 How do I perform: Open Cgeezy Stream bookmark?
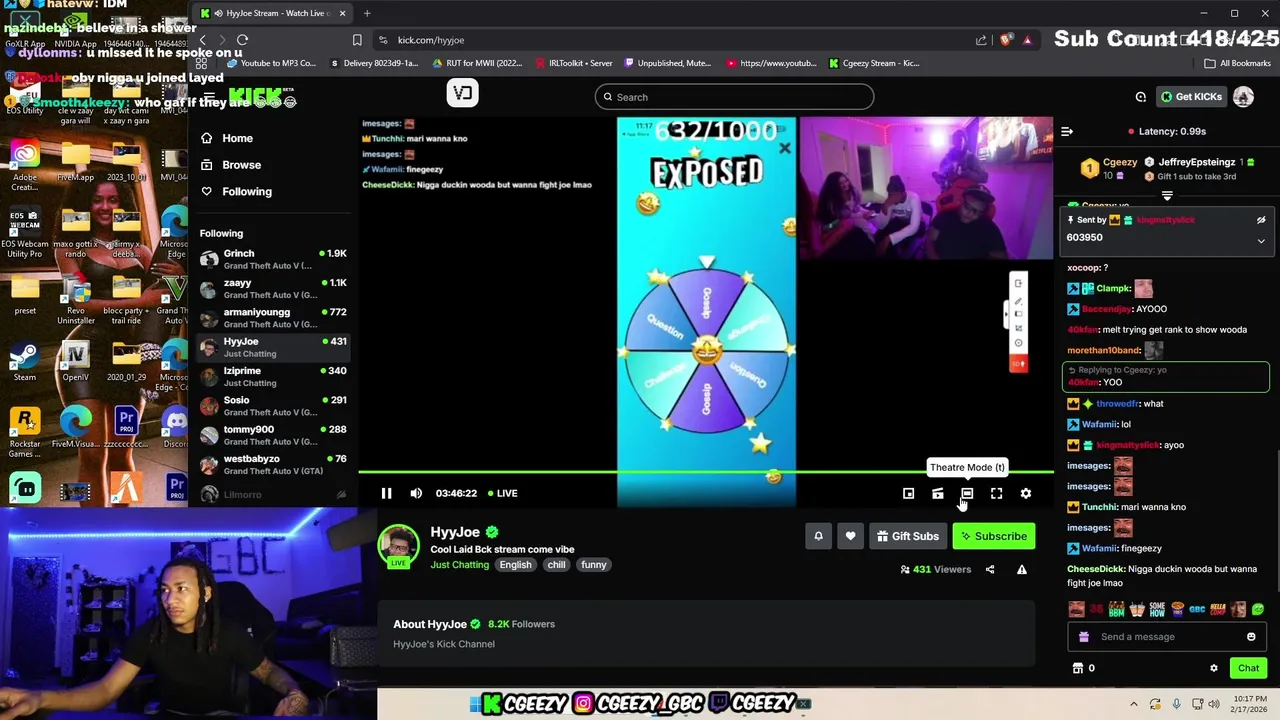874,63
